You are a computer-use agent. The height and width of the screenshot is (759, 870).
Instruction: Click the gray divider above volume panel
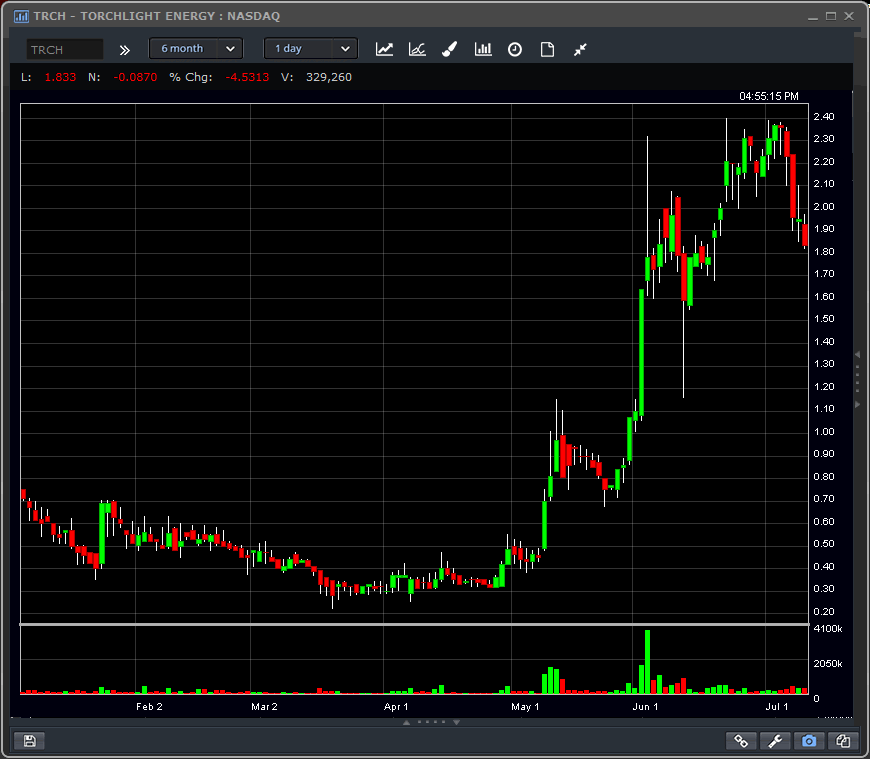414,625
